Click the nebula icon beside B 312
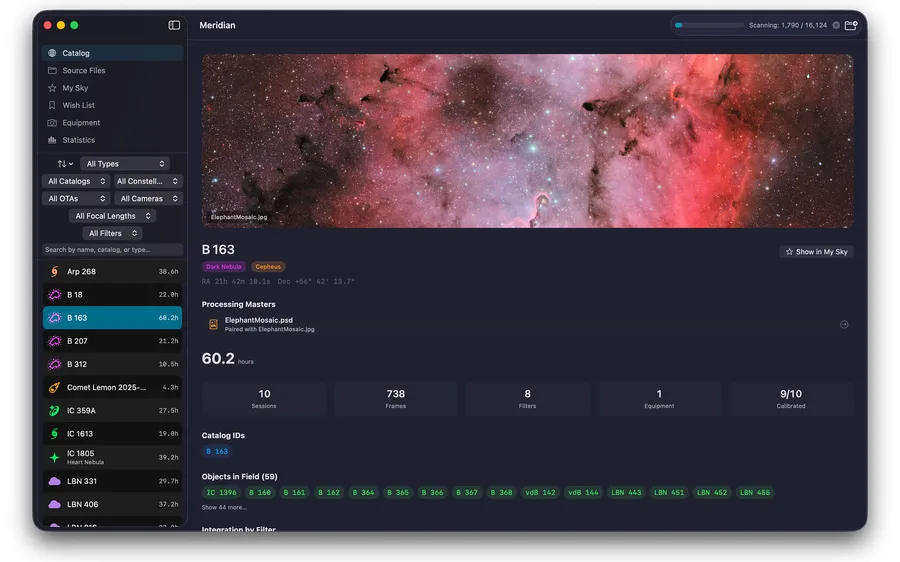Viewport: 900px width, 562px height. point(55,364)
